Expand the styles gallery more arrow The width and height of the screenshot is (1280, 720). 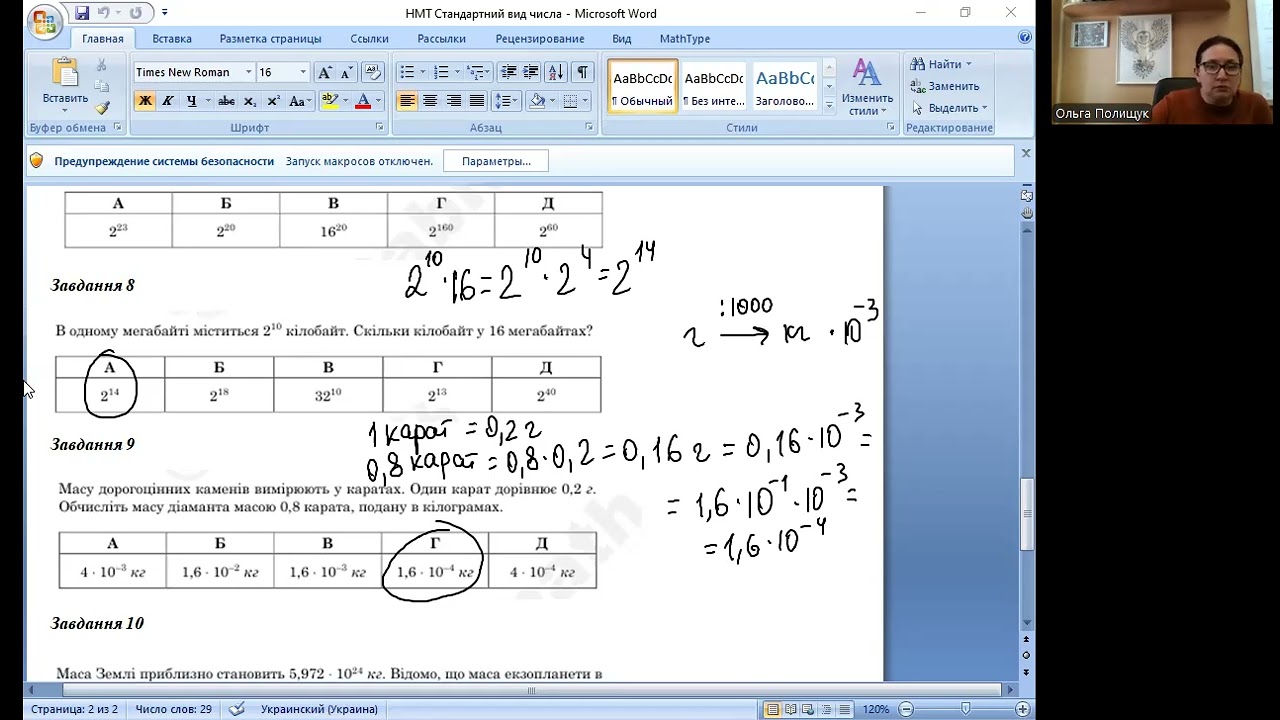pos(828,106)
